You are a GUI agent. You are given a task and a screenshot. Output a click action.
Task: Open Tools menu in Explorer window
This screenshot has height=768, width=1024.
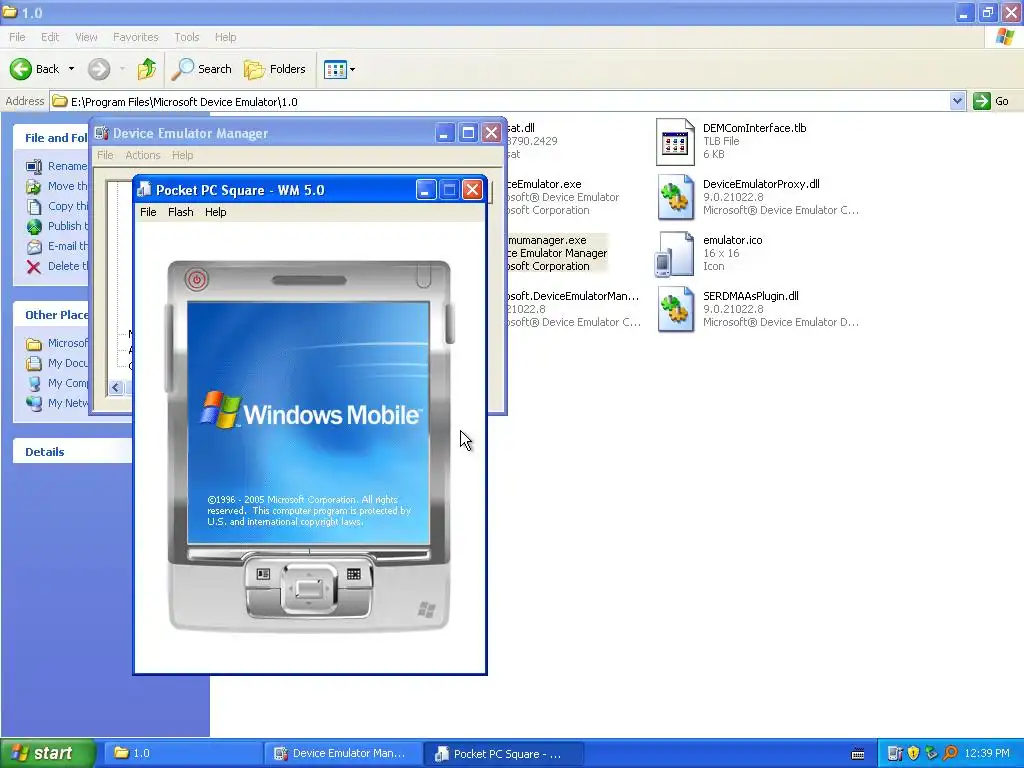(186, 37)
